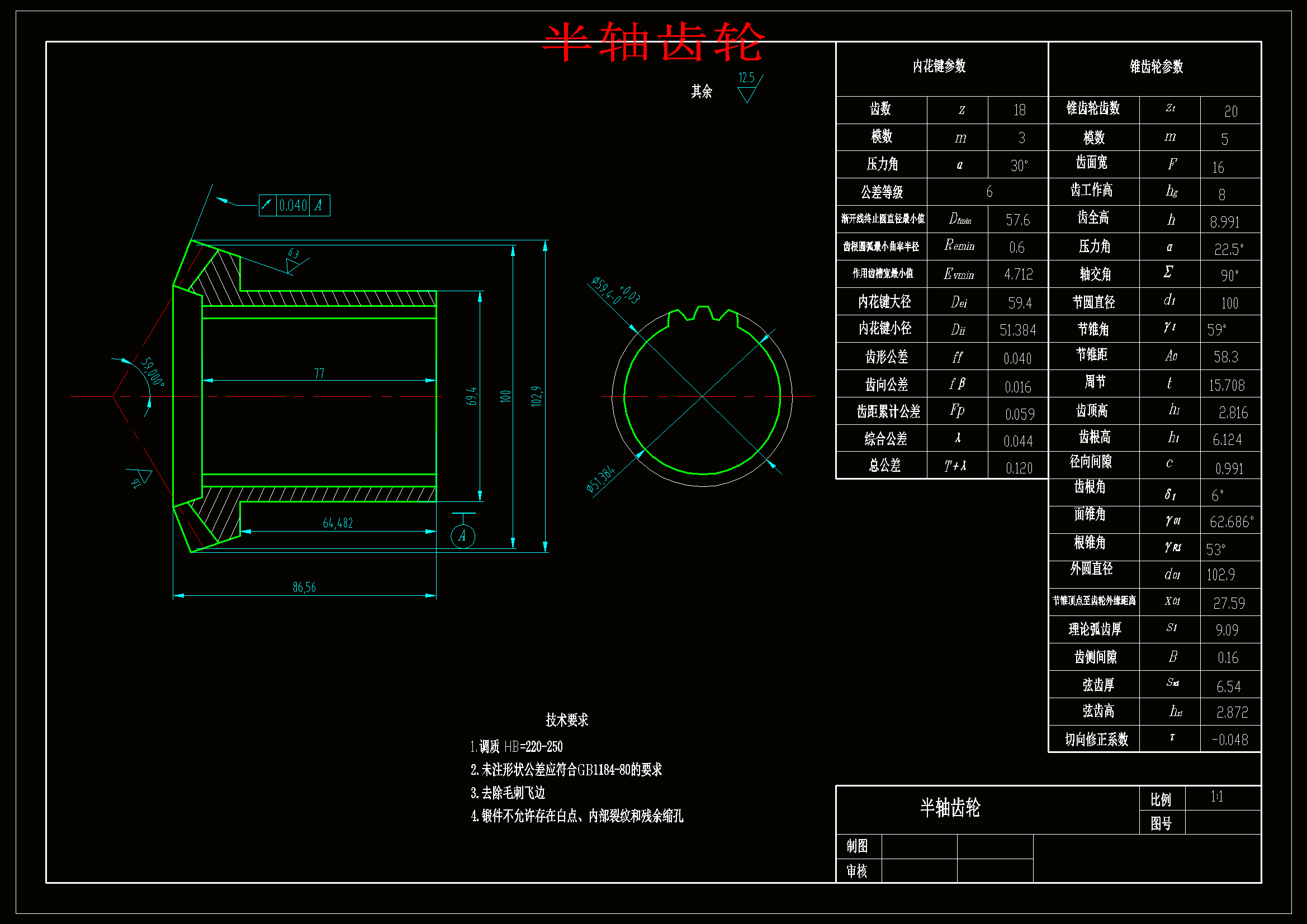Screen dimensions: 1307x924
Task: Select the 0.016 齿向公差 value
Action: point(1018,387)
